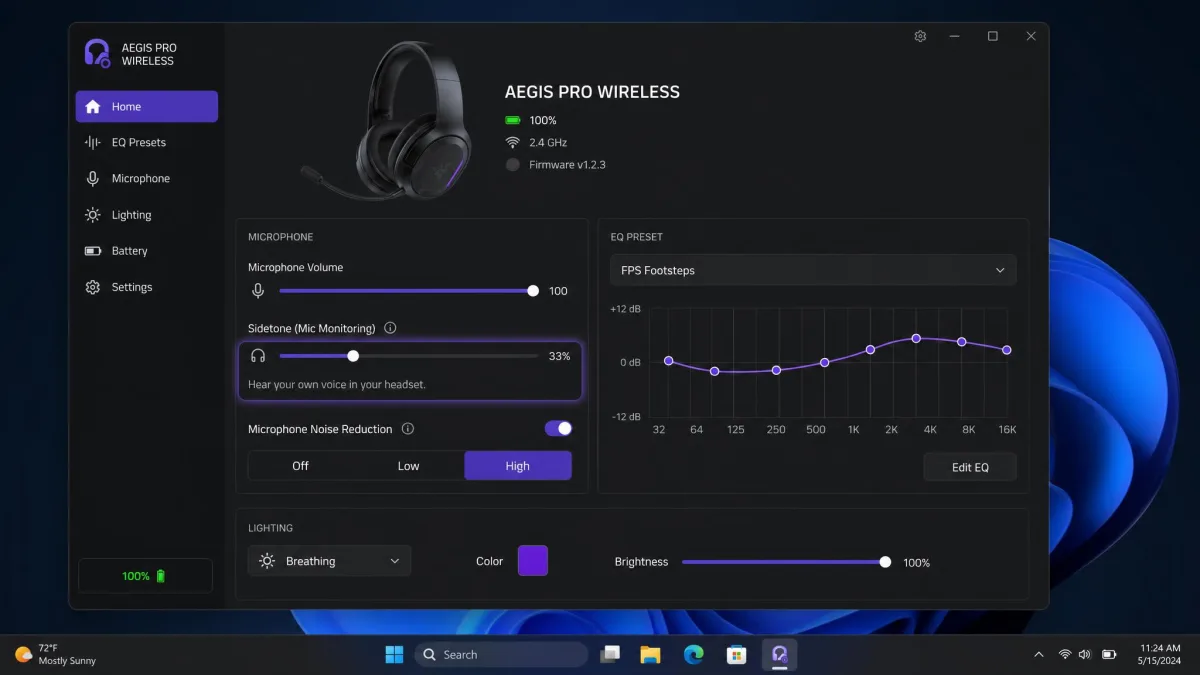Click the 2.4 GHz connection text

548,143
